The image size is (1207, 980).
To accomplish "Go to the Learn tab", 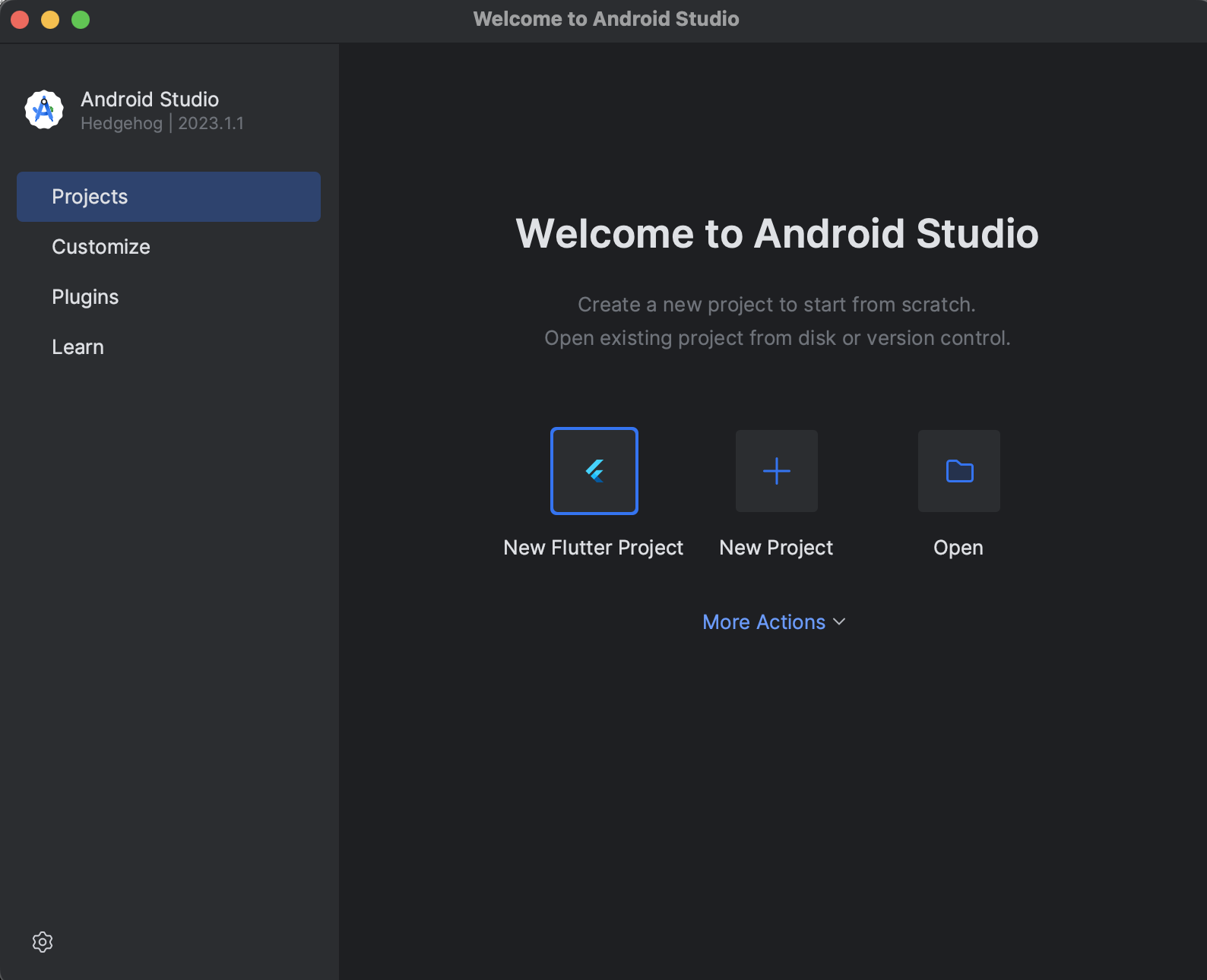I will (x=169, y=347).
